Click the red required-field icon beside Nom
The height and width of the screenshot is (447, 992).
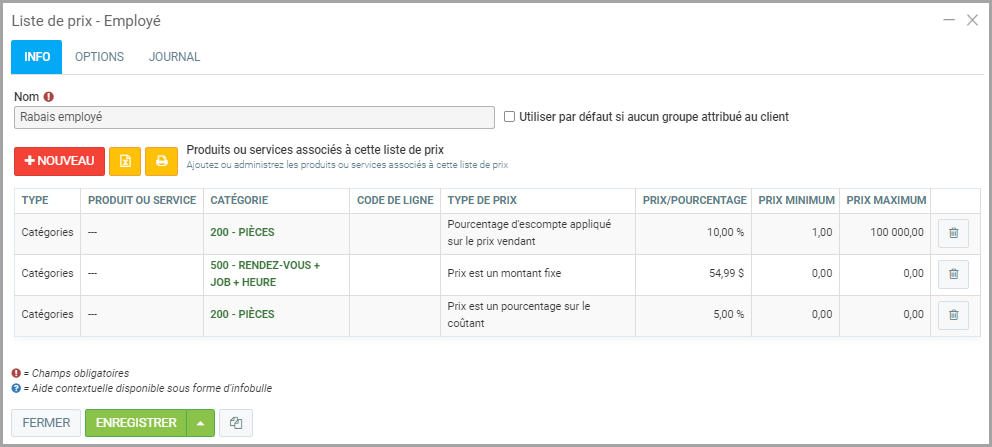coord(48,97)
